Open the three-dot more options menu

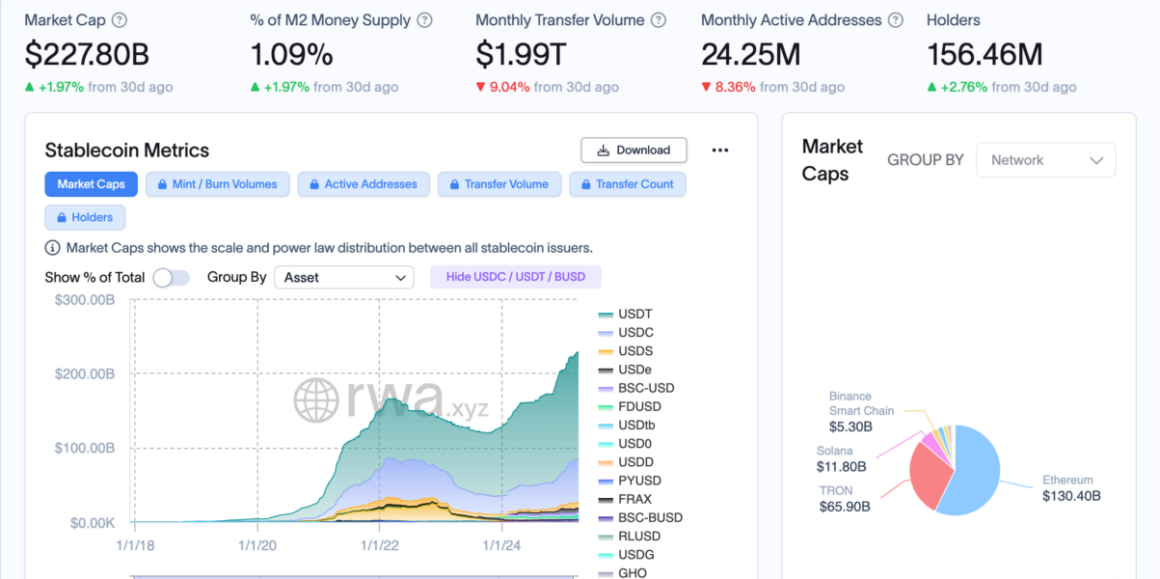[x=720, y=150]
